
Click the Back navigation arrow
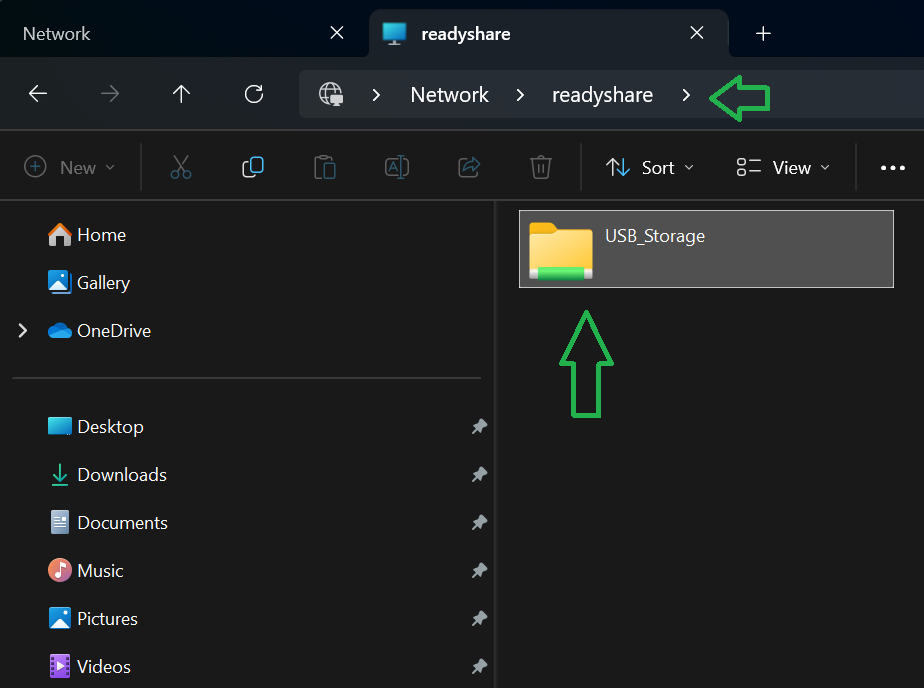tap(38, 94)
